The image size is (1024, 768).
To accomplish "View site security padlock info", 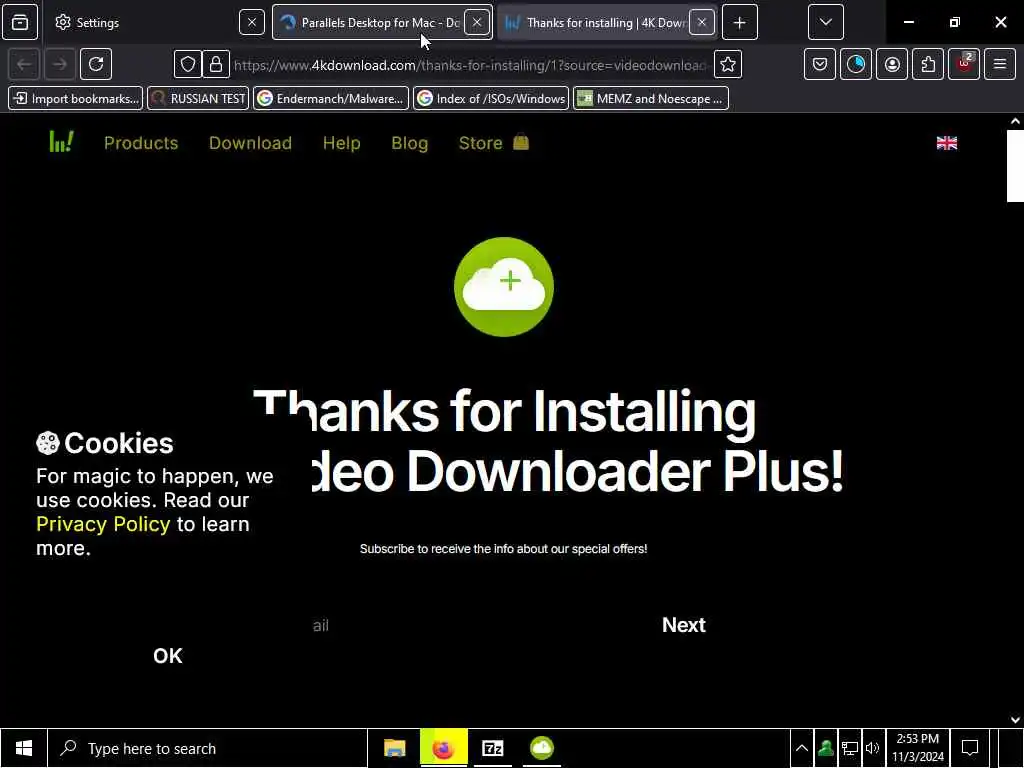I will tap(216, 65).
